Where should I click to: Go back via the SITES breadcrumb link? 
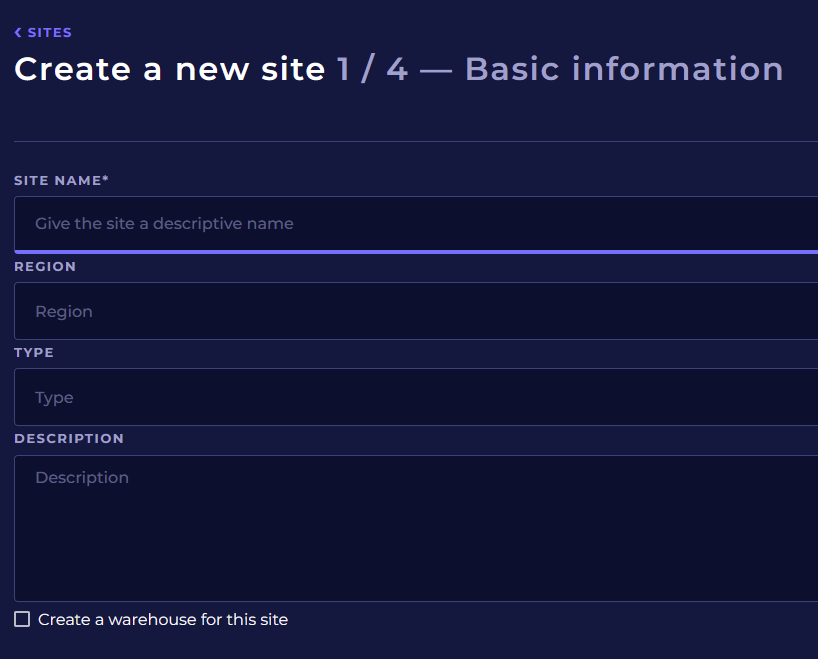[x=49, y=33]
